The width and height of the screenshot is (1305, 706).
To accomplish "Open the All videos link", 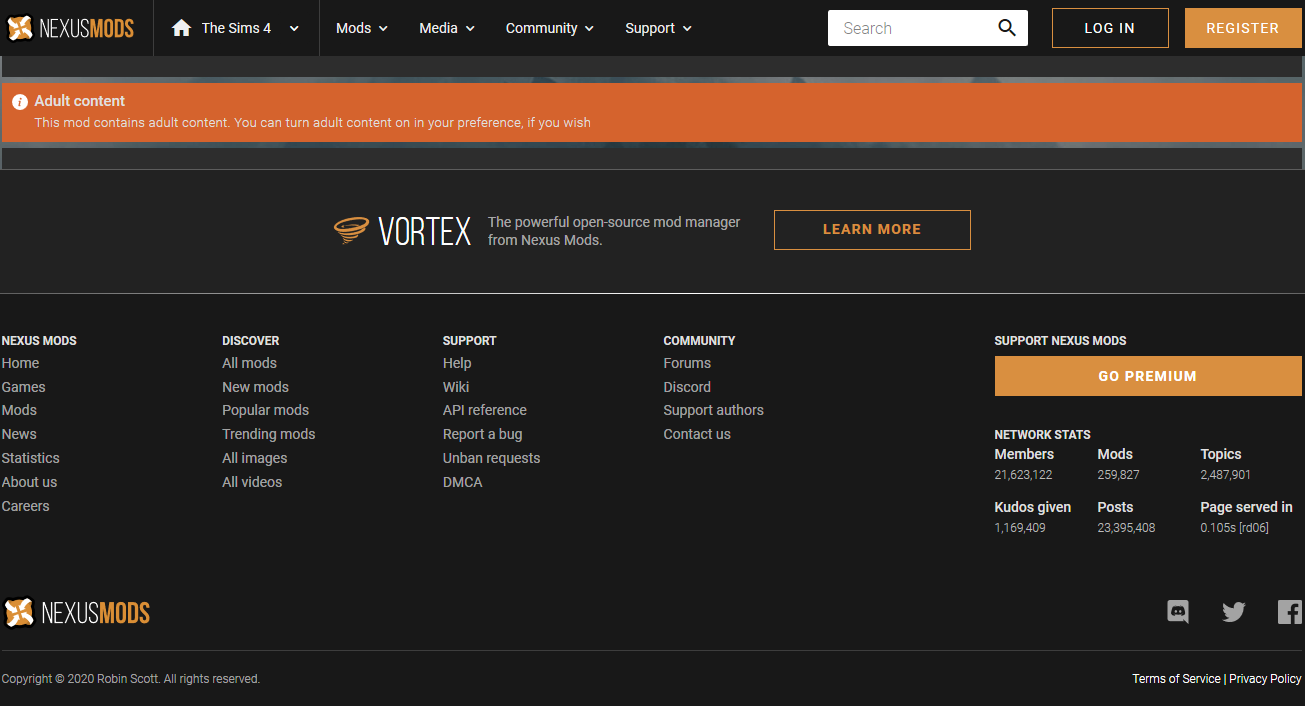I will 252,482.
